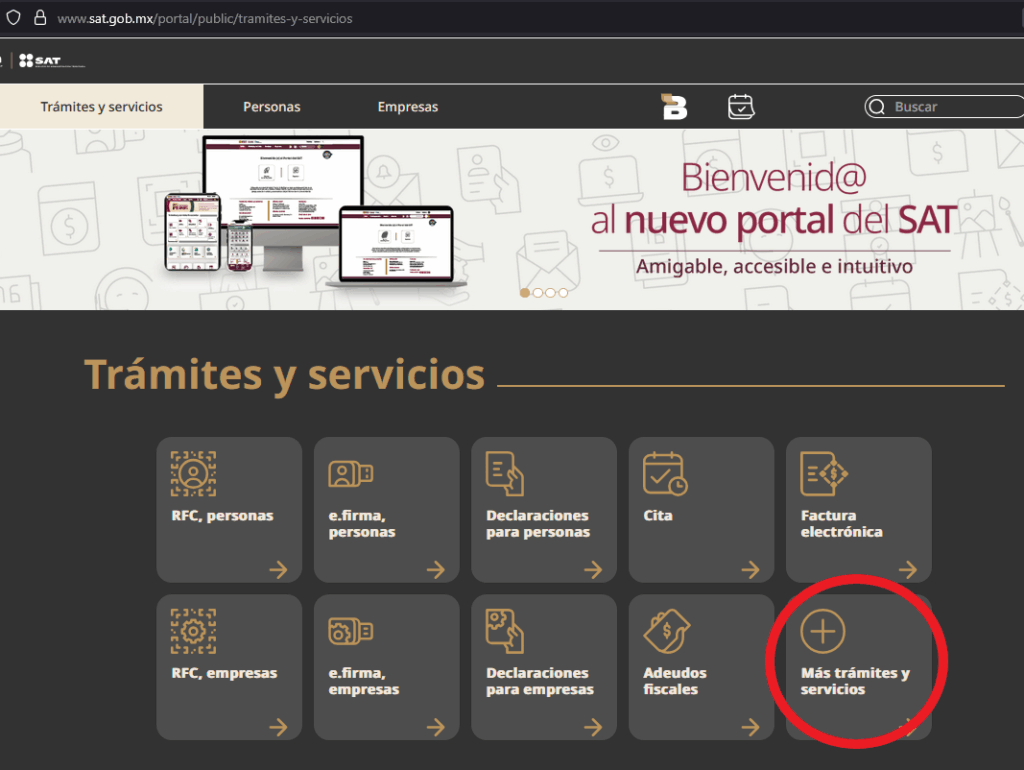Open the e.firma, empresas tile arrow
Screen dimensions: 1024x770
pos(435,727)
